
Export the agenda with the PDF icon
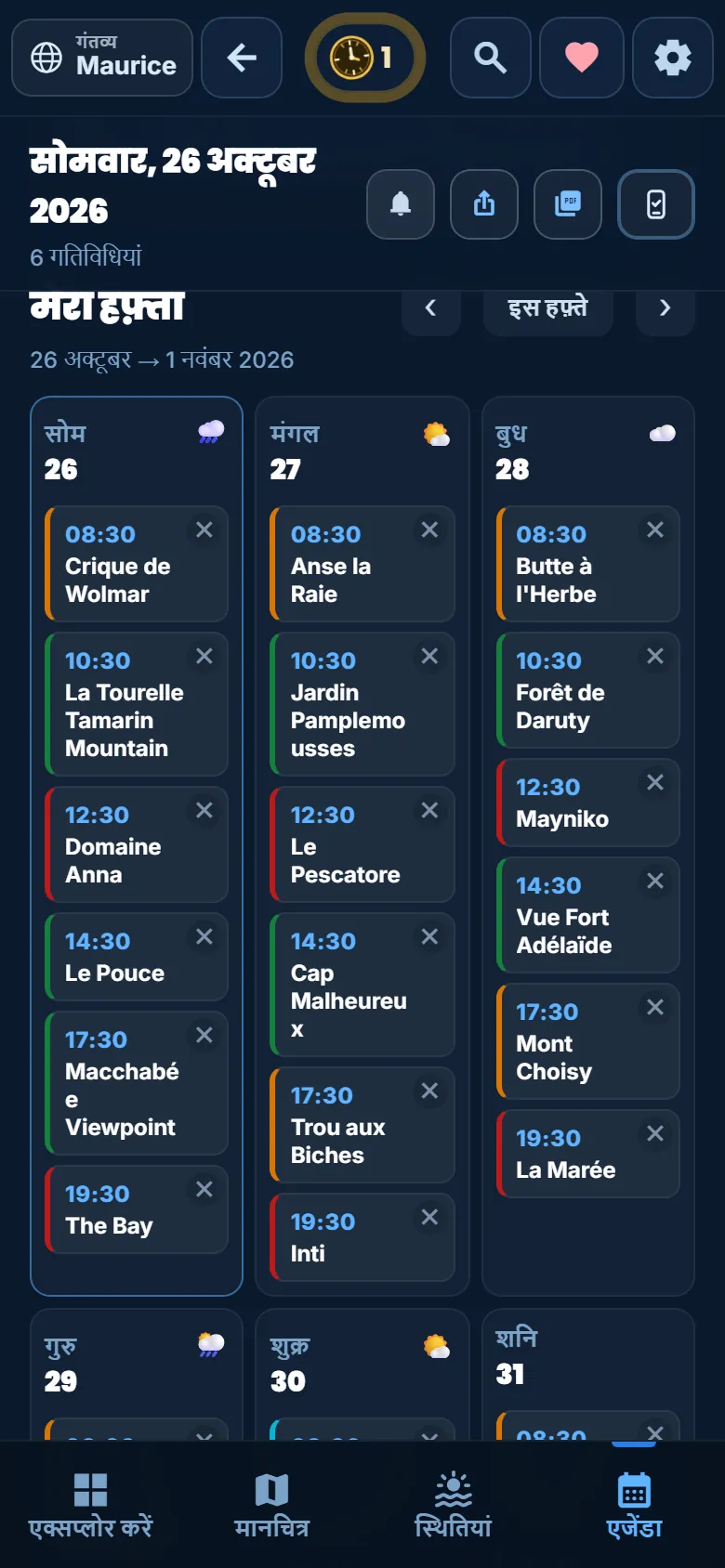pyautogui.click(x=568, y=204)
